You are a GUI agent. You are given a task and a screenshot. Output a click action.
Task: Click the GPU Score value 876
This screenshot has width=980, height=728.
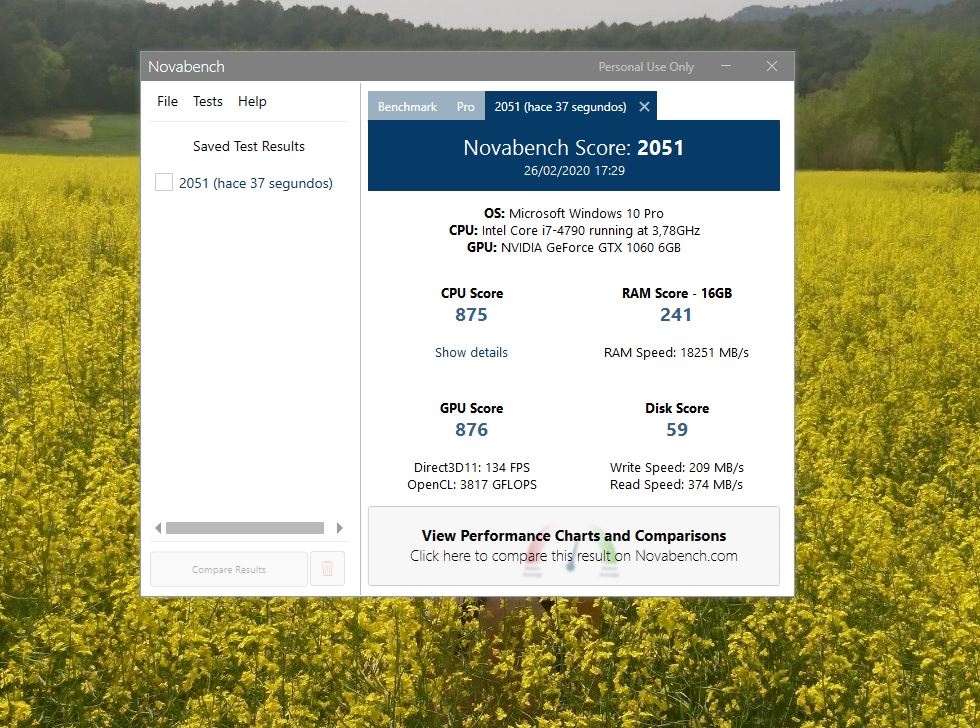(471, 429)
